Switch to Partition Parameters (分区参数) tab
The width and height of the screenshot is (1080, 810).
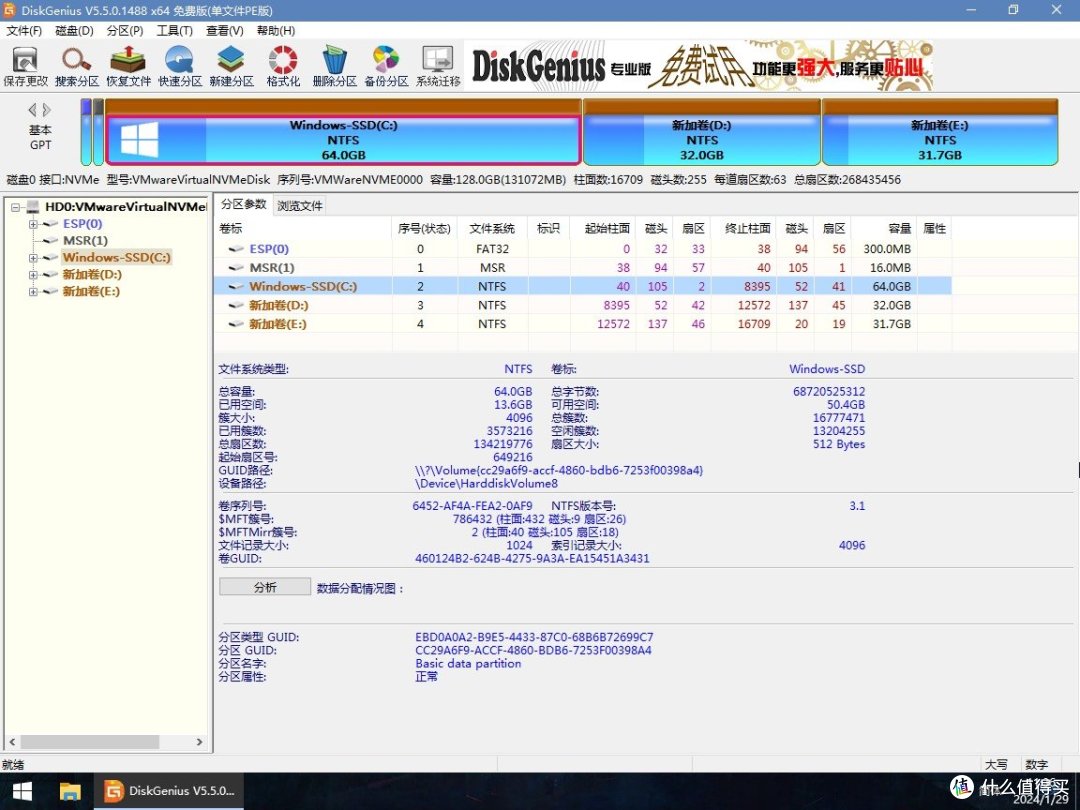(x=244, y=205)
